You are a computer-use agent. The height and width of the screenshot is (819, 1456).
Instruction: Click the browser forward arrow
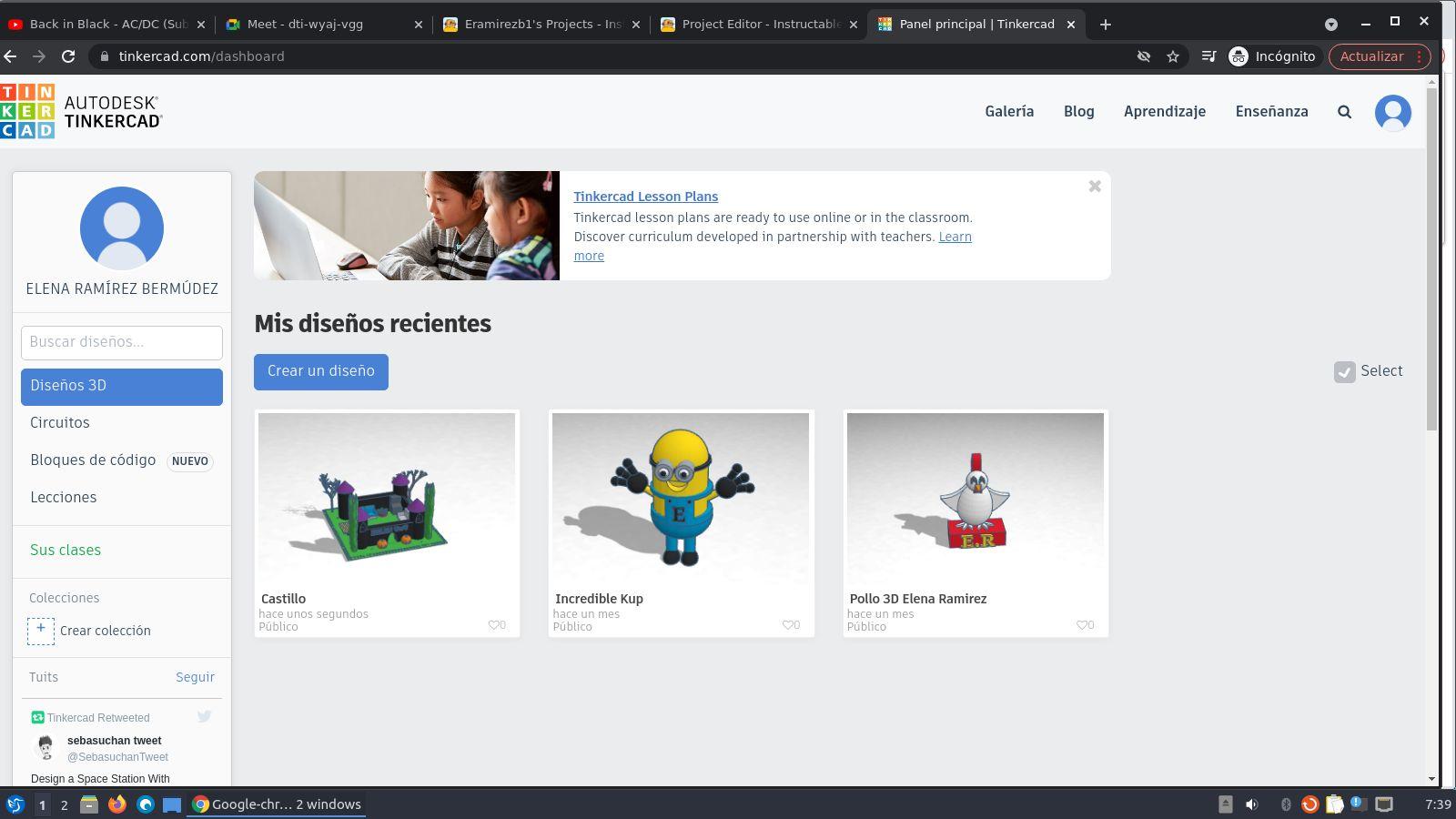(x=39, y=56)
